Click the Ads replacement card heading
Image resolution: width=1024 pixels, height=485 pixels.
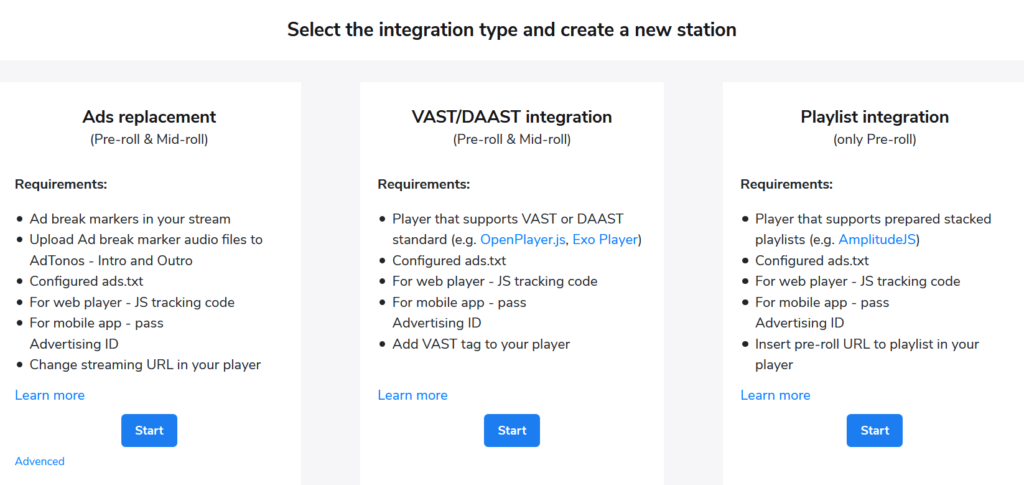pyautogui.click(x=149, y=117)
